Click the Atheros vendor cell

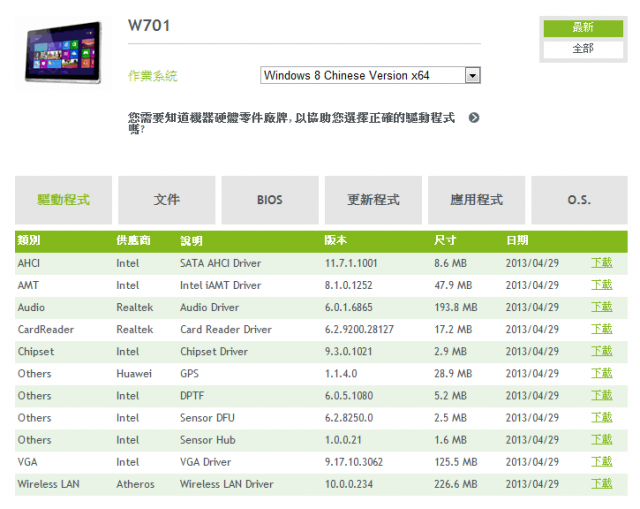tap(136, 484)
